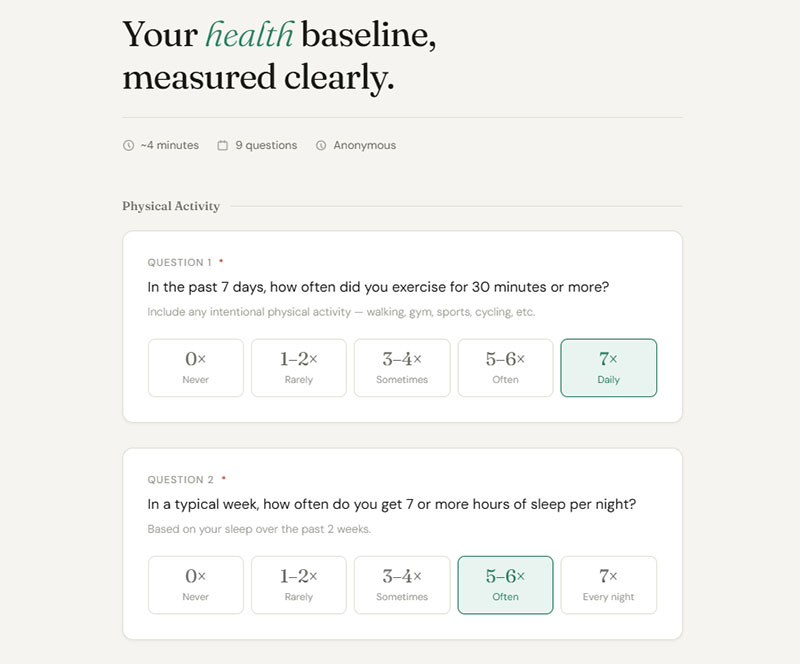Viewport: 800px width, 664px height.
Task: Choose "1–2× Rarely" under Question 1
Action: [298, 368]
